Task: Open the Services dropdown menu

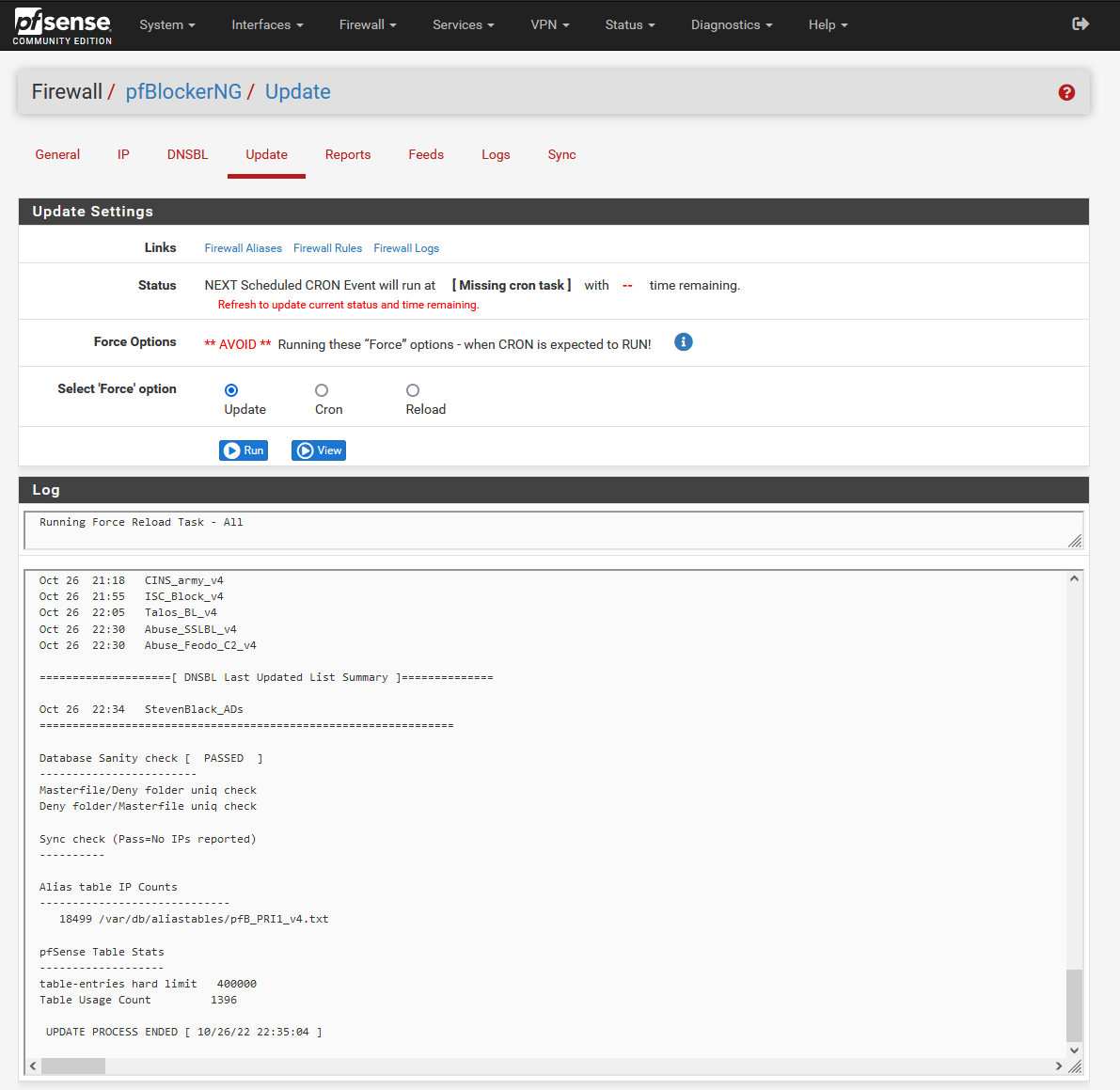Action: 463,25
